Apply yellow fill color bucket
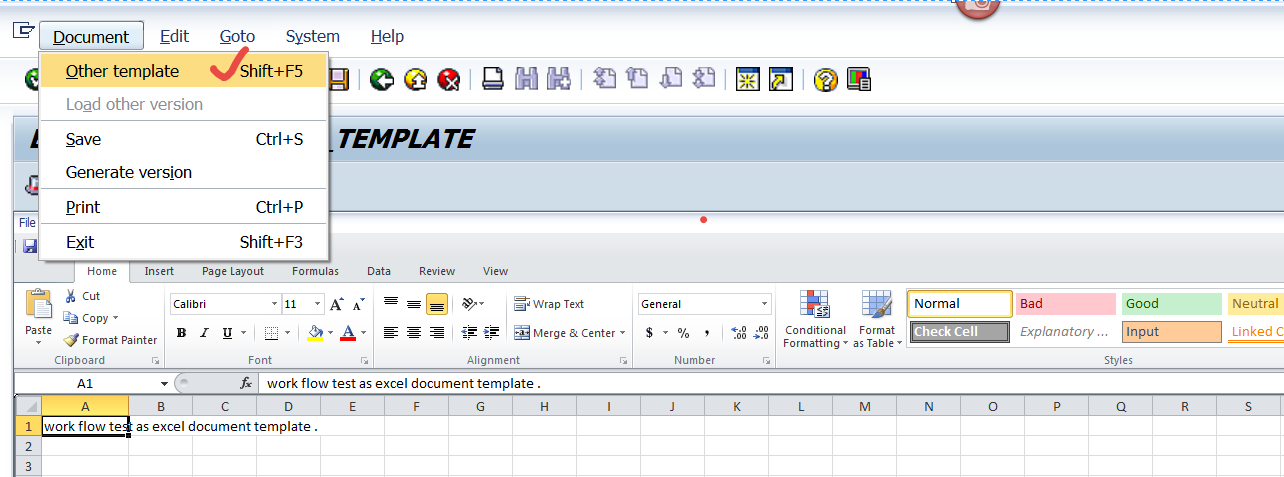1284x477 pixels. [x=315, y=333]
